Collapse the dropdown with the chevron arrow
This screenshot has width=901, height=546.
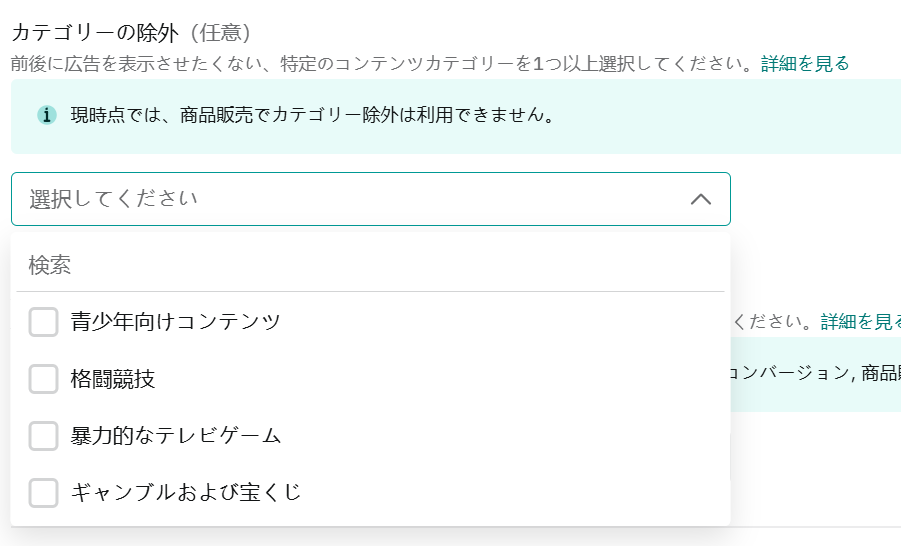coord(701,199)
